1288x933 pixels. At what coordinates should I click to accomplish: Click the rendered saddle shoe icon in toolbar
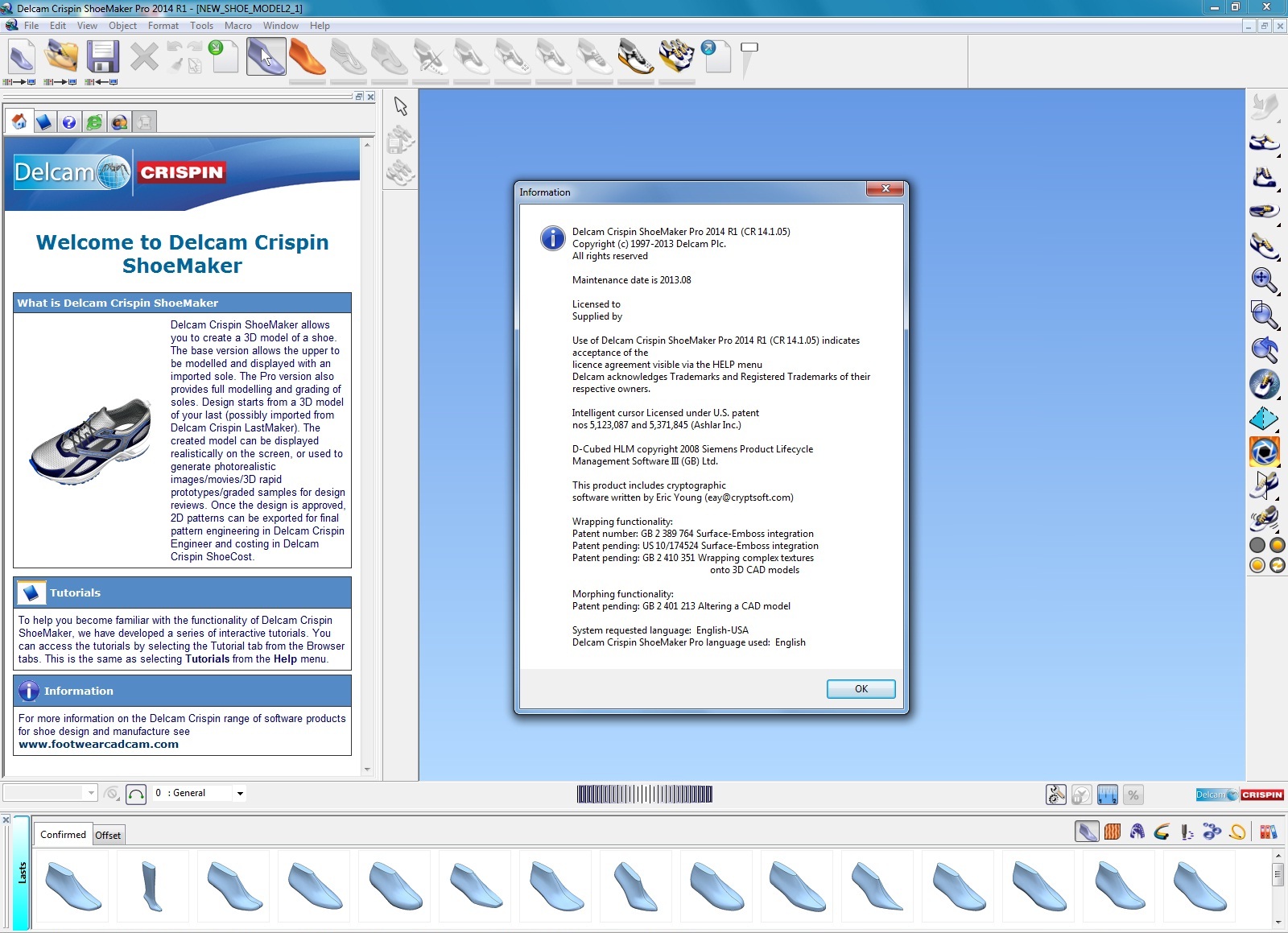coord(636,57)
